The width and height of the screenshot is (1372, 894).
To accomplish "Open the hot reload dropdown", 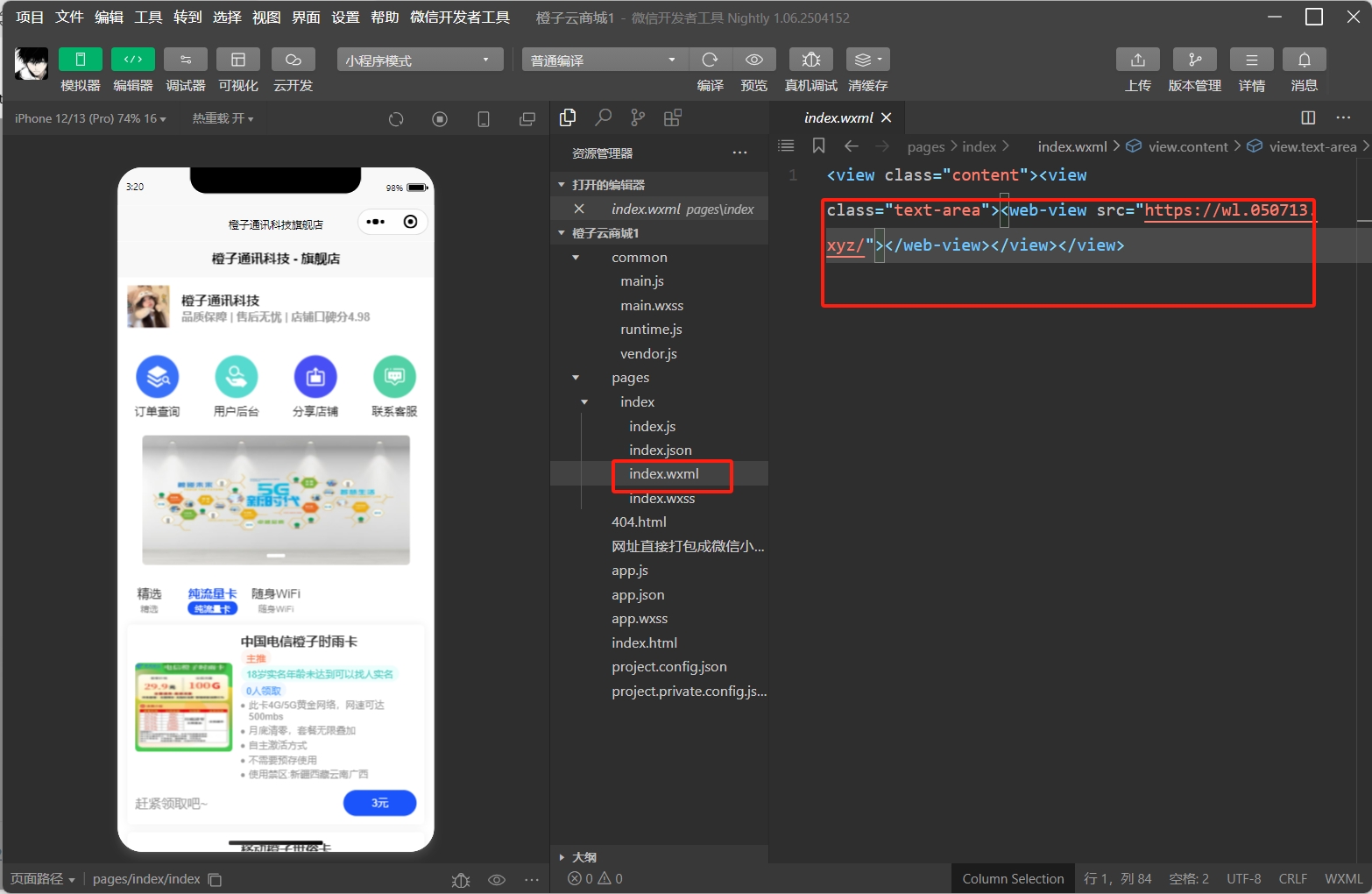I will point(223,118).
